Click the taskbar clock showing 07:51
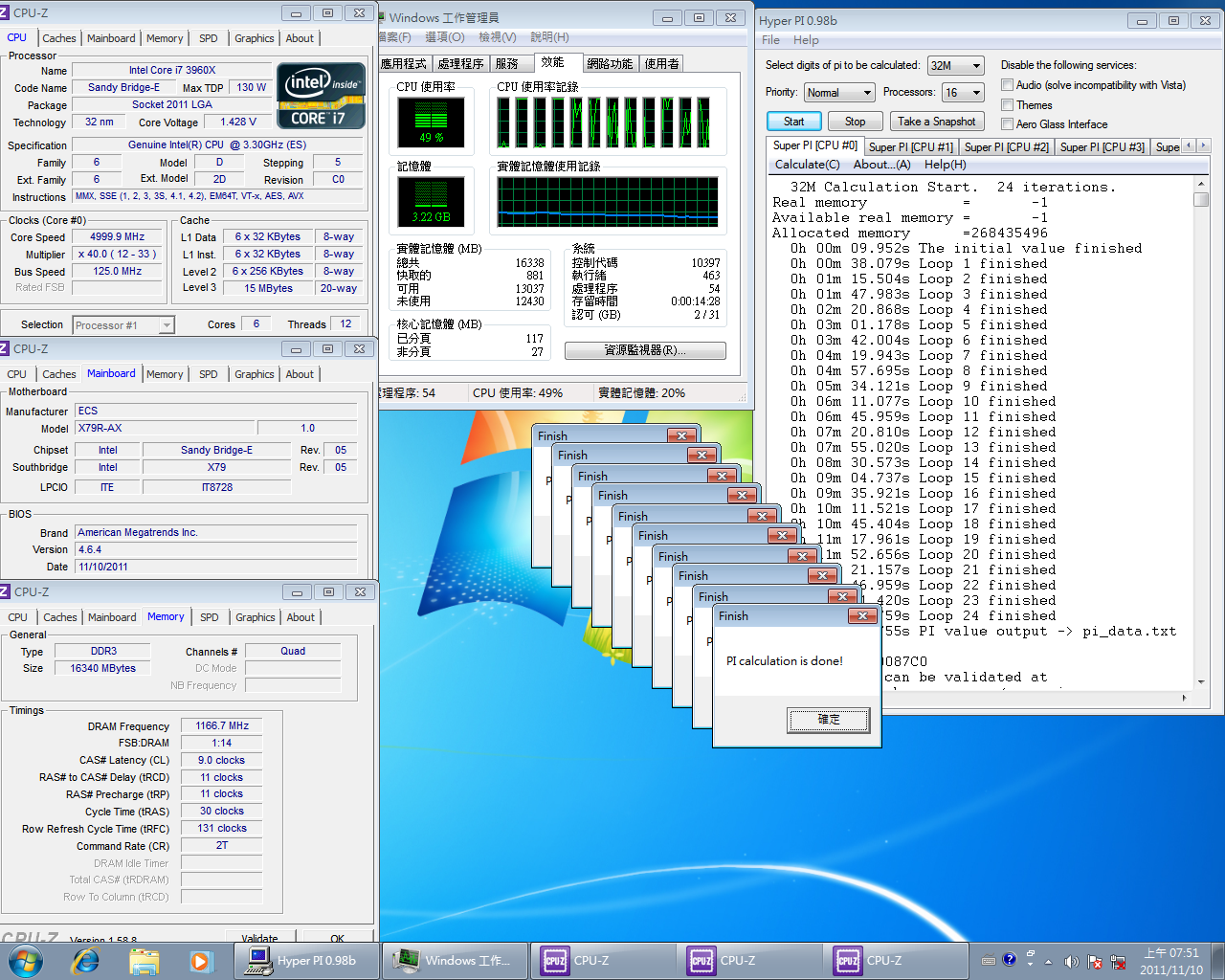Viewport: 1225px width, 980px height. tap(1171, 961)
